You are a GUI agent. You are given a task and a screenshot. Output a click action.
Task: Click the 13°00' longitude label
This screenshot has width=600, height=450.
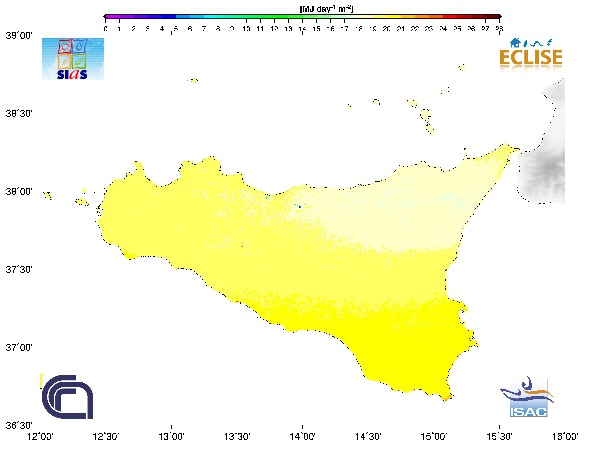point(171,437)
